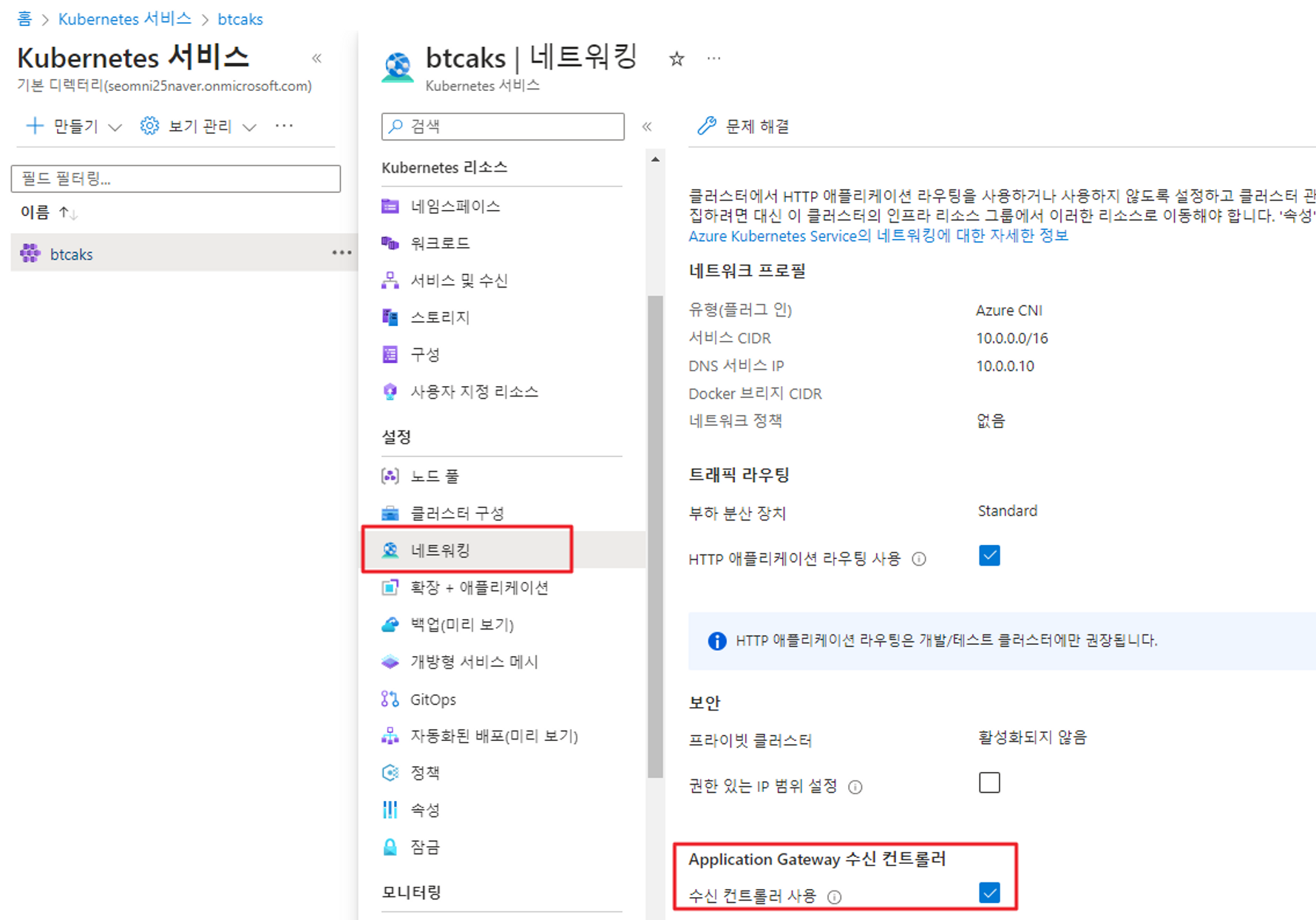The width and height of the screenshot is (1316, 920).
Task: Collapse the resource menu next to search
Action: [647, 126]
